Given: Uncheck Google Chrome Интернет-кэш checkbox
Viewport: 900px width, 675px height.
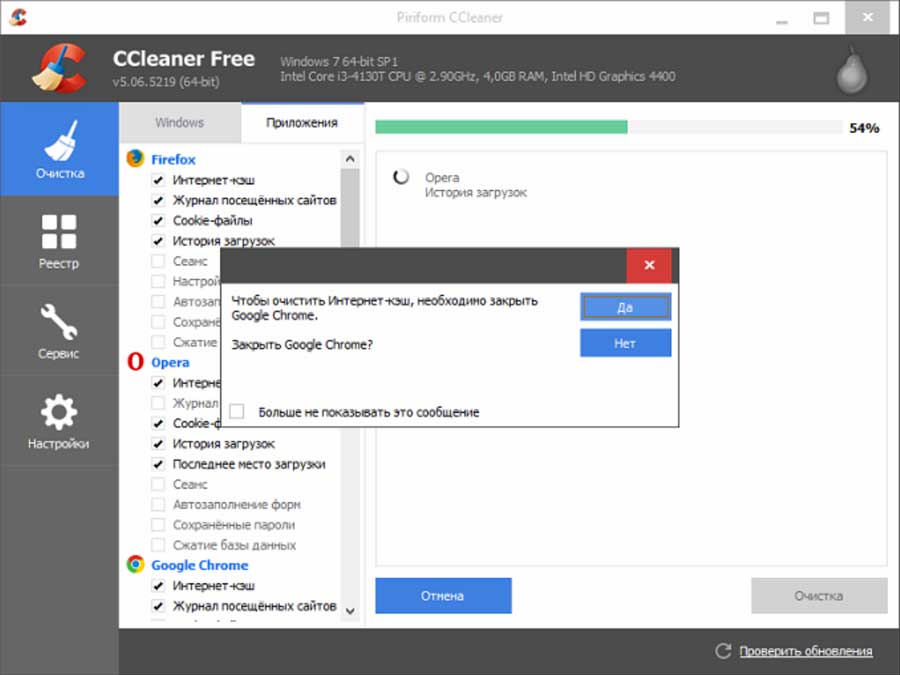Looking at the screenshot, I should pyautogui.click(x=158, y=585).
